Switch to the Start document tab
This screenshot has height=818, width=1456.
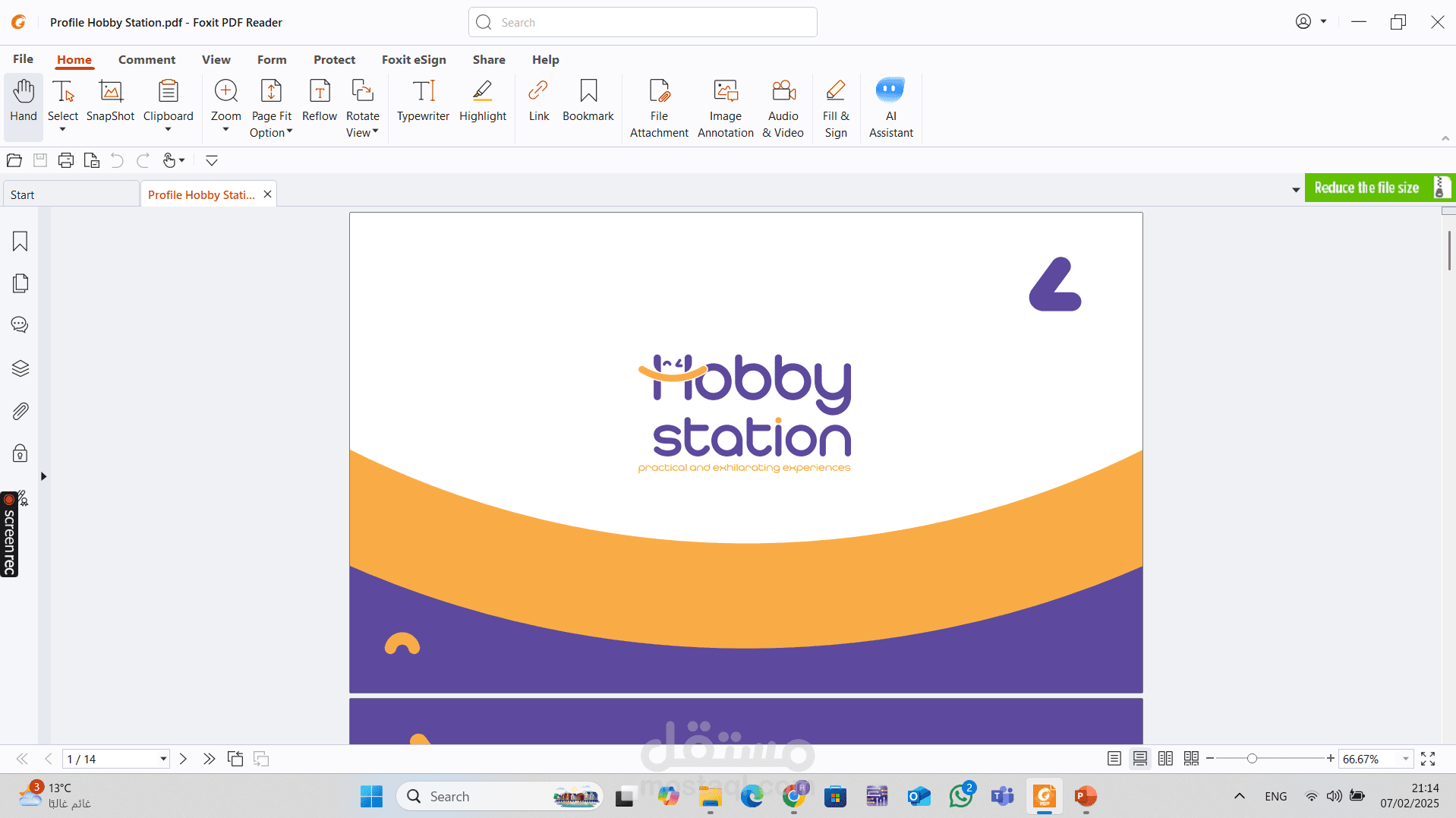[71, 194]
